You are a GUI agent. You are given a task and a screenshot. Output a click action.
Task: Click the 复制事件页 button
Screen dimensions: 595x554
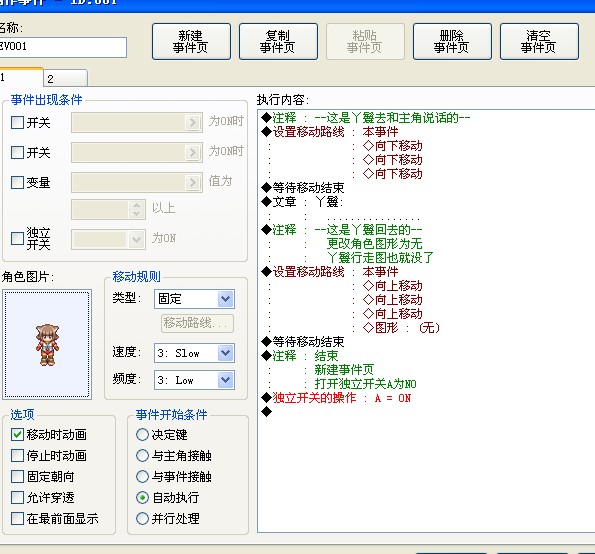point(278,42)
